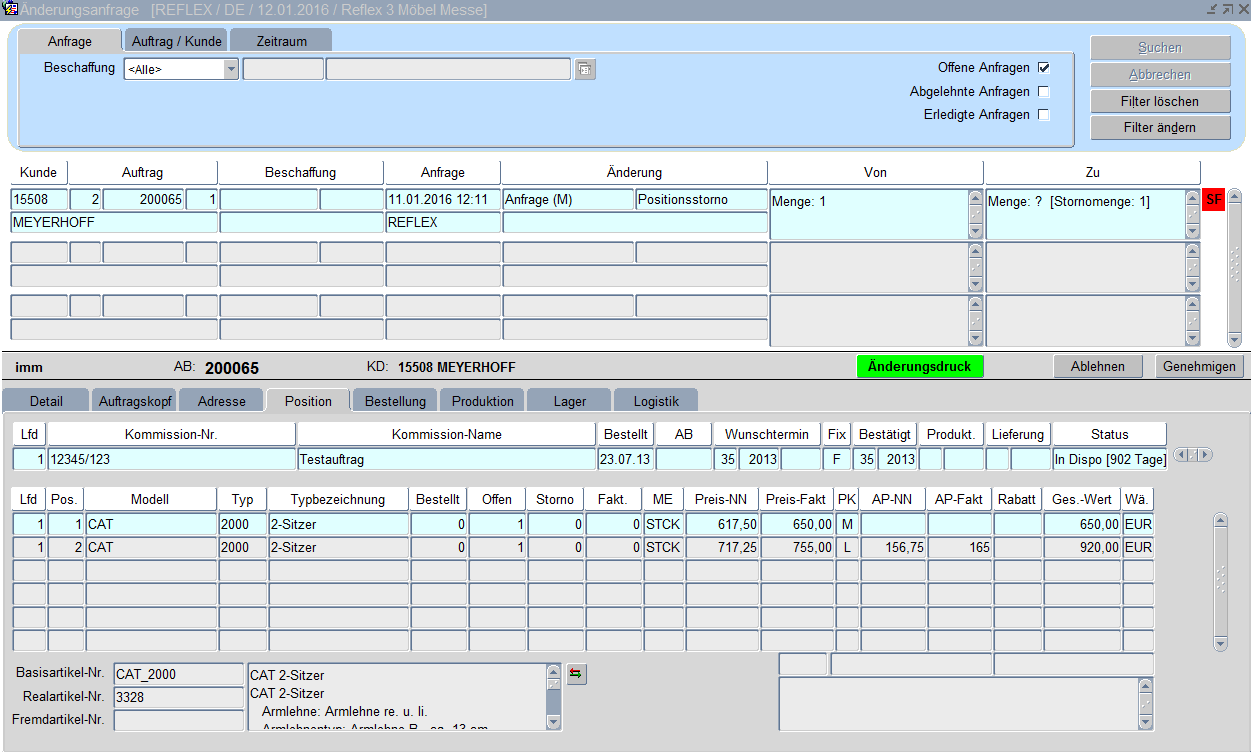The height and width of the screenshot is (752, 1251).
Task: Open the Bestellung tab
Action: [x=395, y=401]
